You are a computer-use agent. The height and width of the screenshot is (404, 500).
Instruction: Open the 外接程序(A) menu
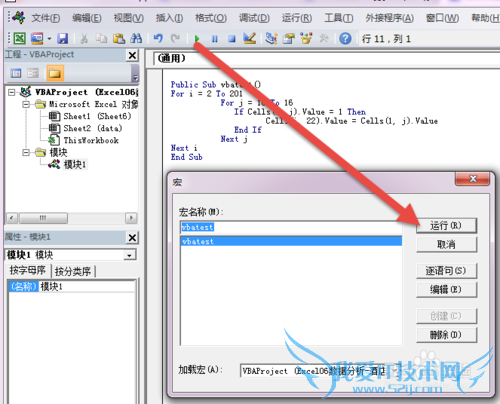[x=389, y=18]
